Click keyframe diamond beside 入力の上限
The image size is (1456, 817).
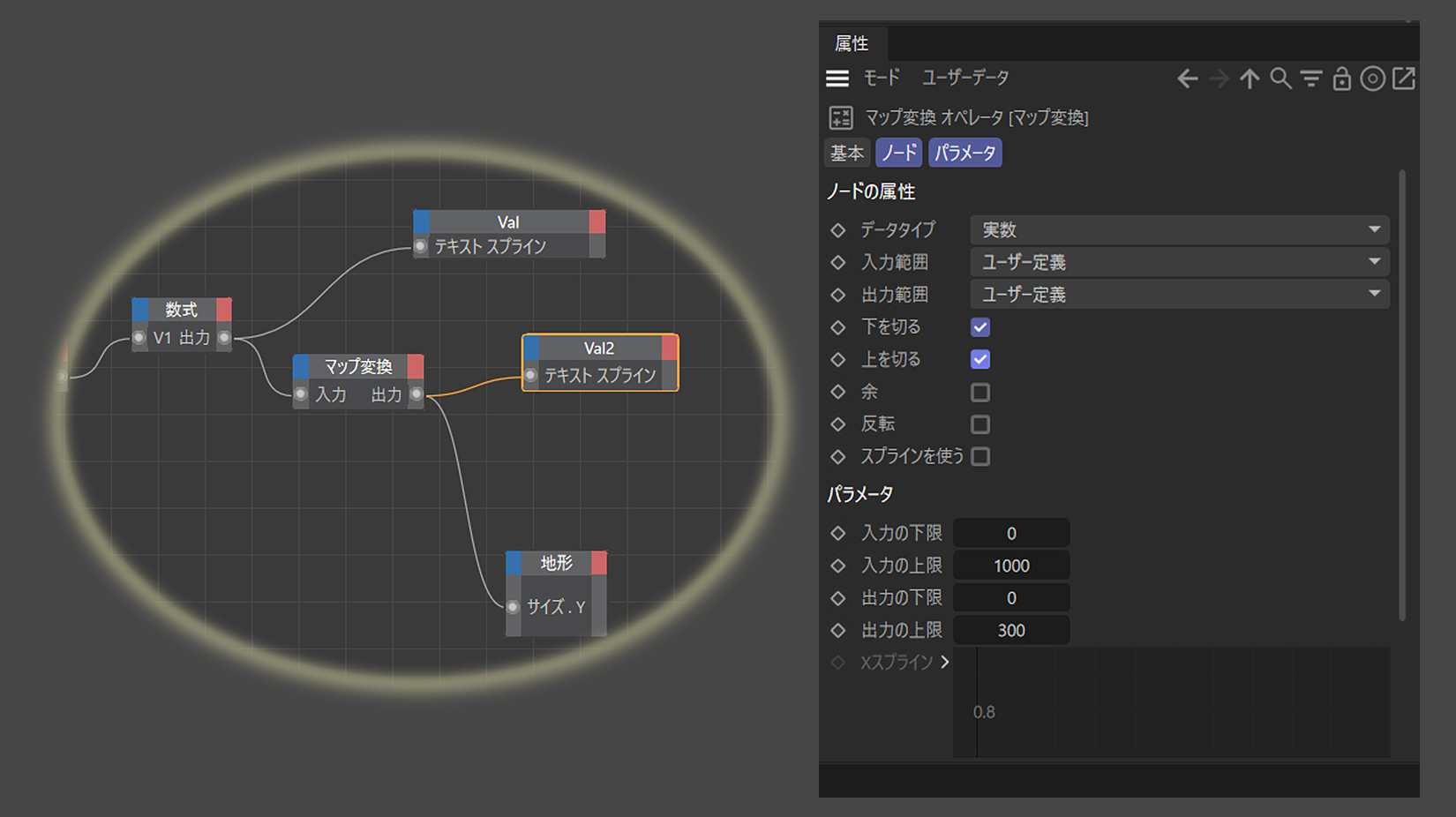pyautogui.click(x=838, y=566)
